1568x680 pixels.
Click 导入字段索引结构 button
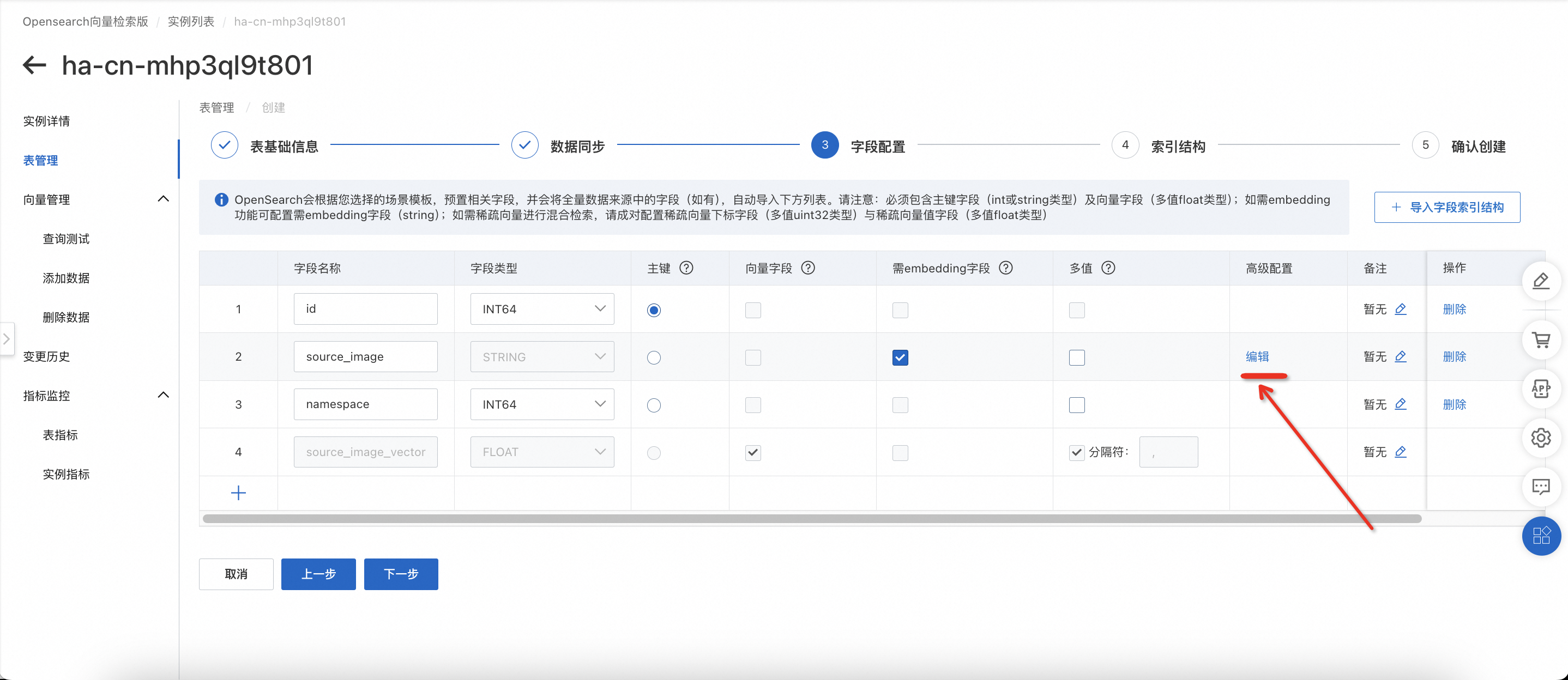[1447, 208]
